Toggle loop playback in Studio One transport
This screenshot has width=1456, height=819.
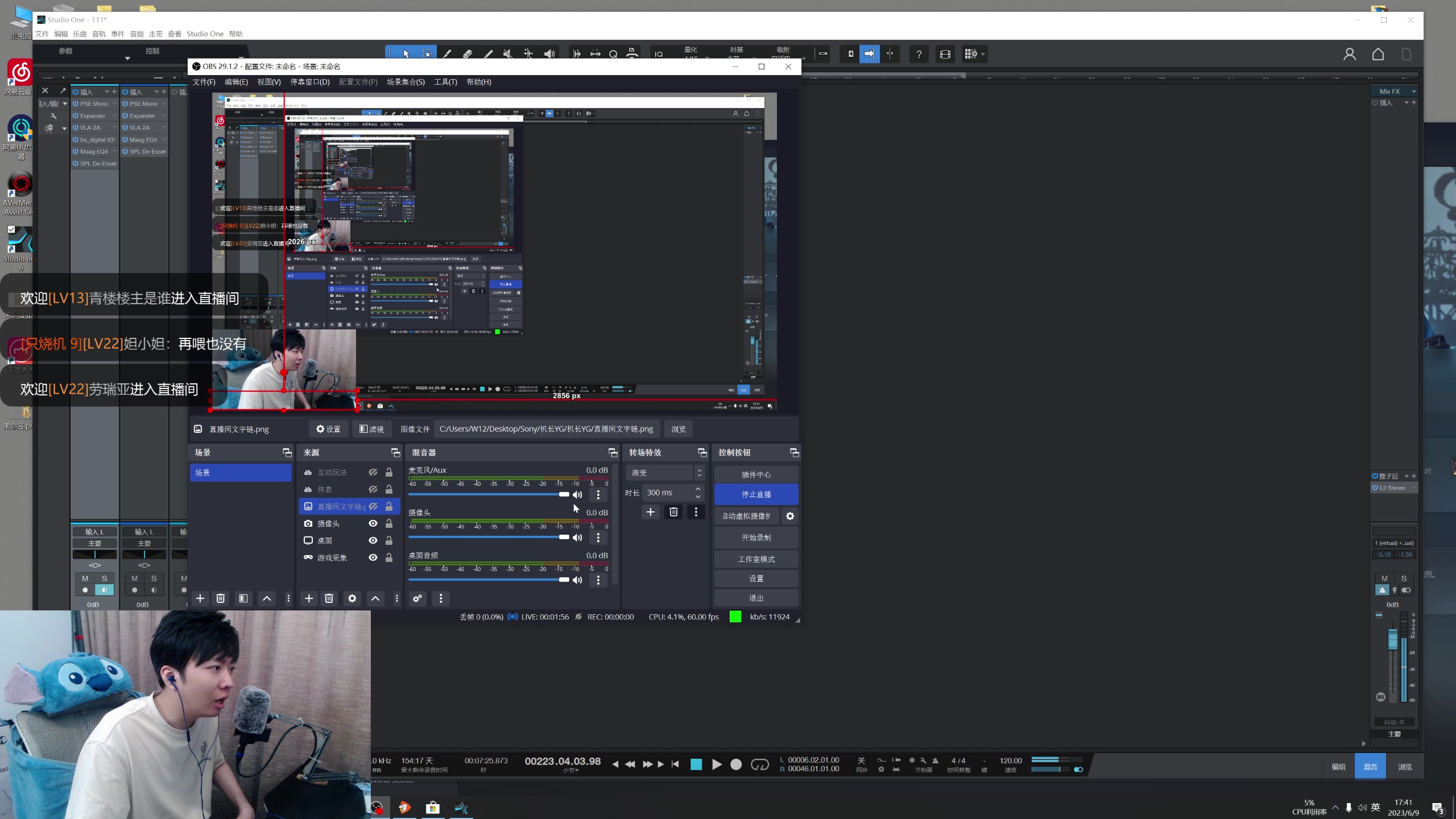click(x=759, y=764)
